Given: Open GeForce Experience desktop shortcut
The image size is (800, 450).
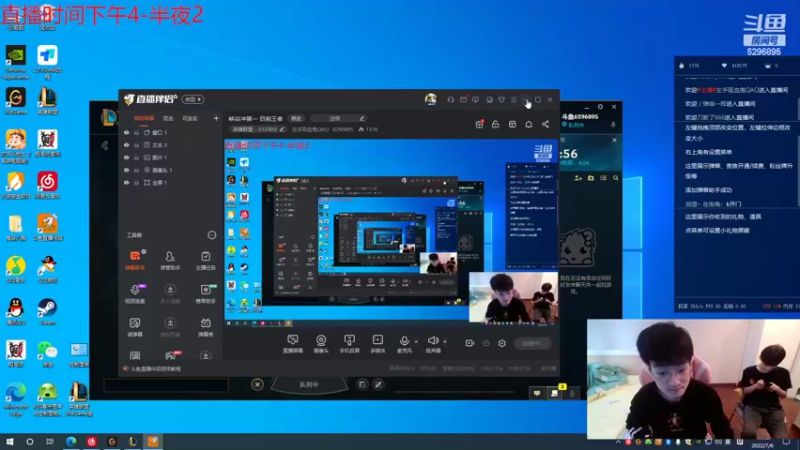Looking at the screenshot, I should pyautogui.click(x=16, y=63).
